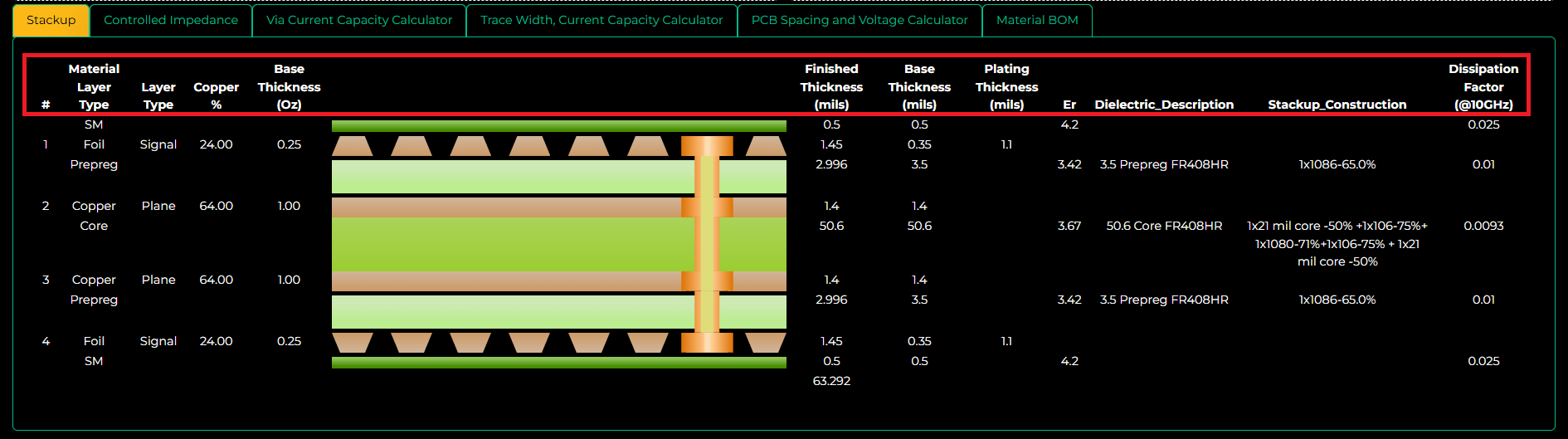Click layer 2 copper plane band in the diagram
Screen dimensions: 1568x439
point(558,207)
